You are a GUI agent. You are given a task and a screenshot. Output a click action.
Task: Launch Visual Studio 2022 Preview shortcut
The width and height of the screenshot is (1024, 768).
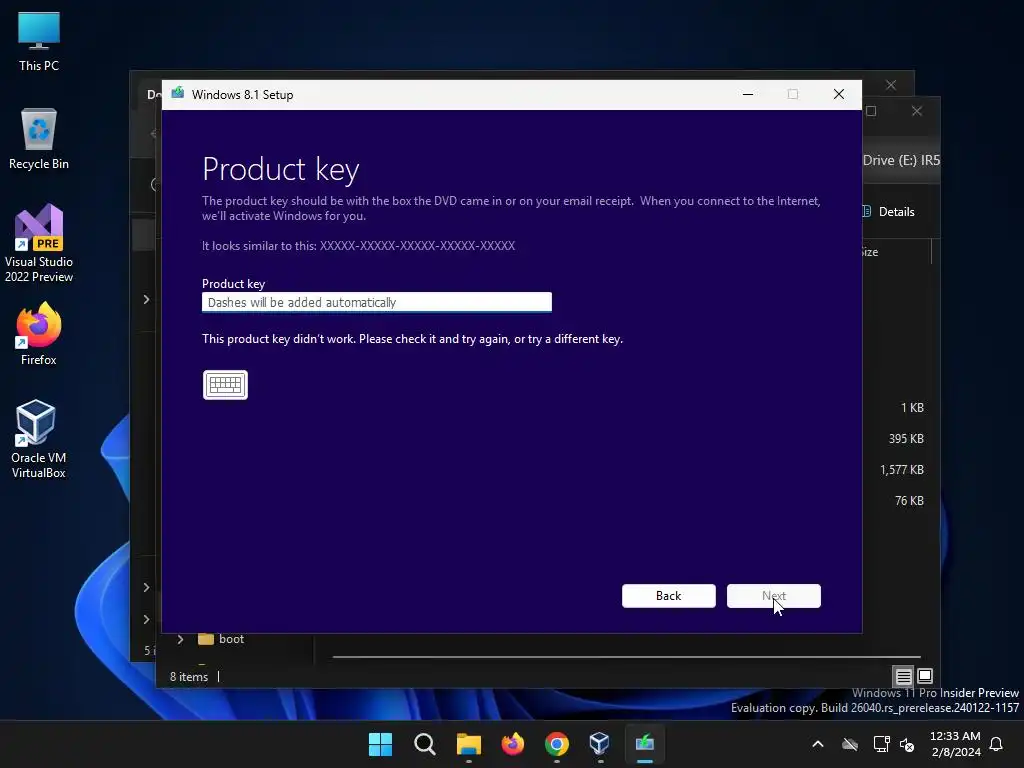point(39,244)
